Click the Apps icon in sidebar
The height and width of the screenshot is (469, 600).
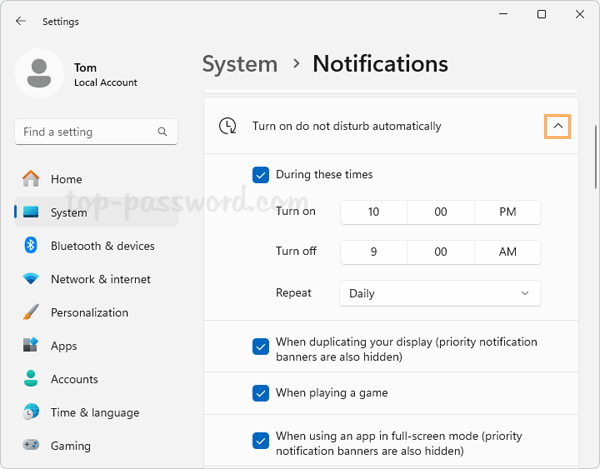[31, 346]
